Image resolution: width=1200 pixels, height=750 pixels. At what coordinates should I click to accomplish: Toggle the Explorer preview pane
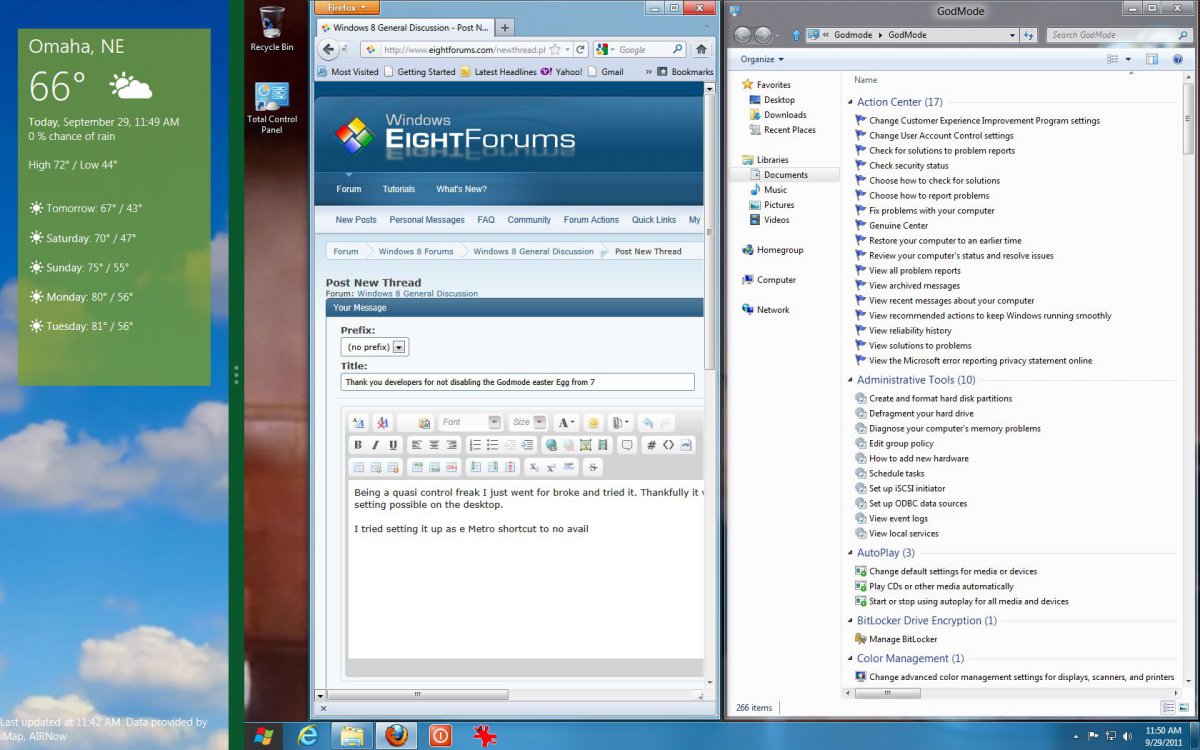pyautogui.click(x=1151, y=59)
